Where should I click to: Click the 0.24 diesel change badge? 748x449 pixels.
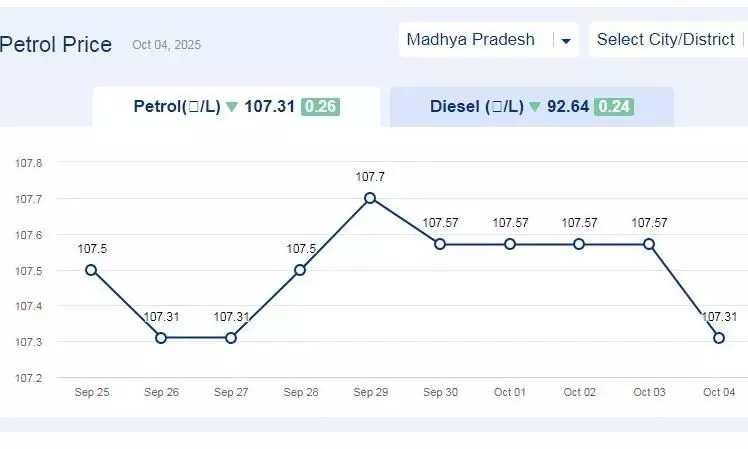point(614,107)
